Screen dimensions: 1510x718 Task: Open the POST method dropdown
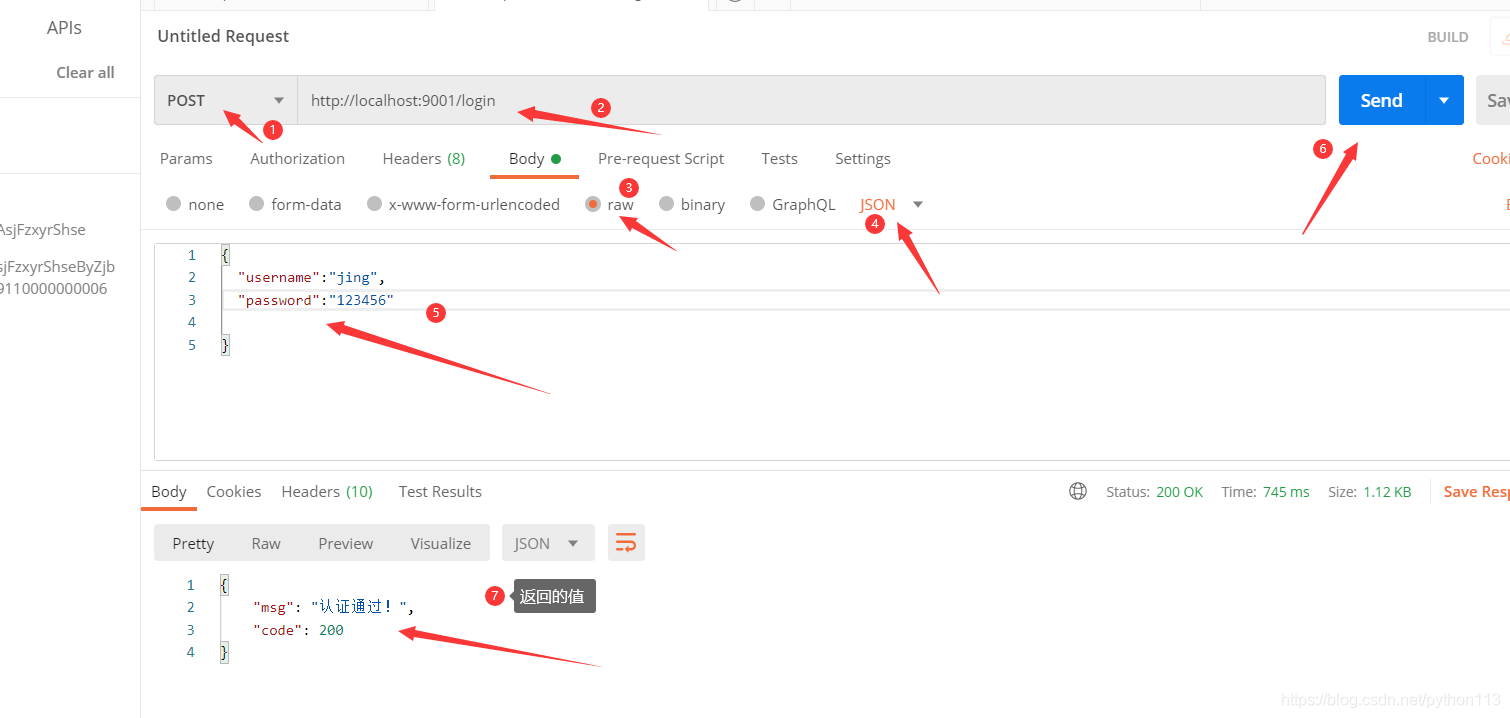[x=226, y=100]
